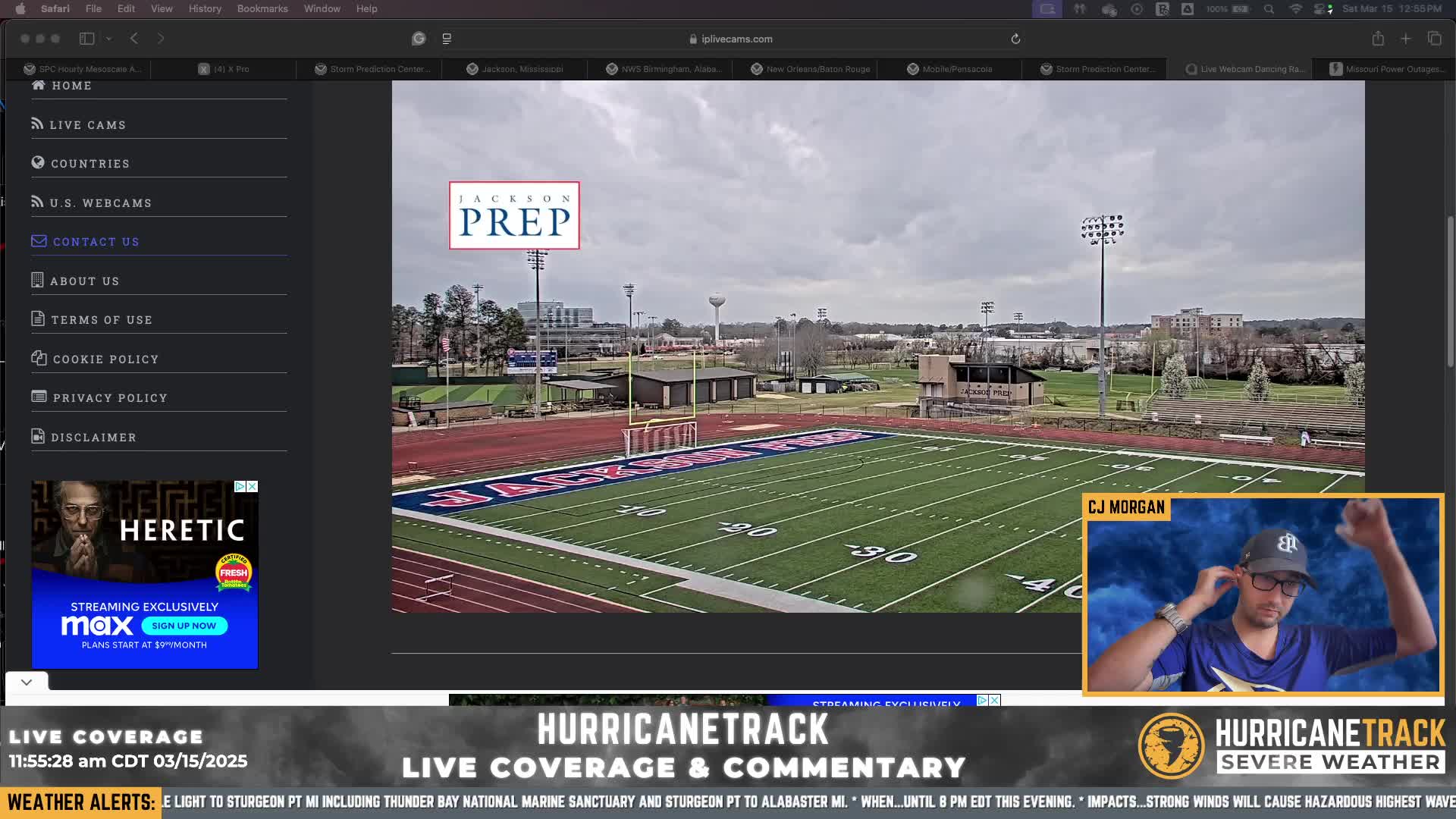The image size is (1456, 819).
Task: Toggle the Safari sidebar icon
Action: (x=87, y=39)
